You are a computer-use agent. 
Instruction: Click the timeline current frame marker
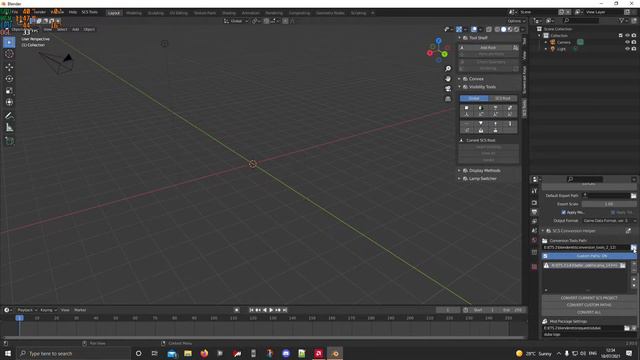pos(19,318)
